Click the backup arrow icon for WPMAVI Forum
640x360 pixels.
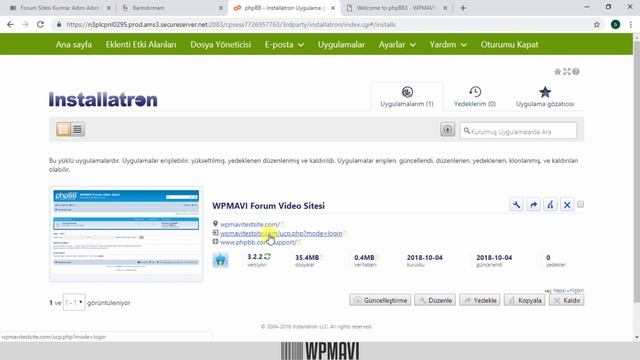coord(533,204)
